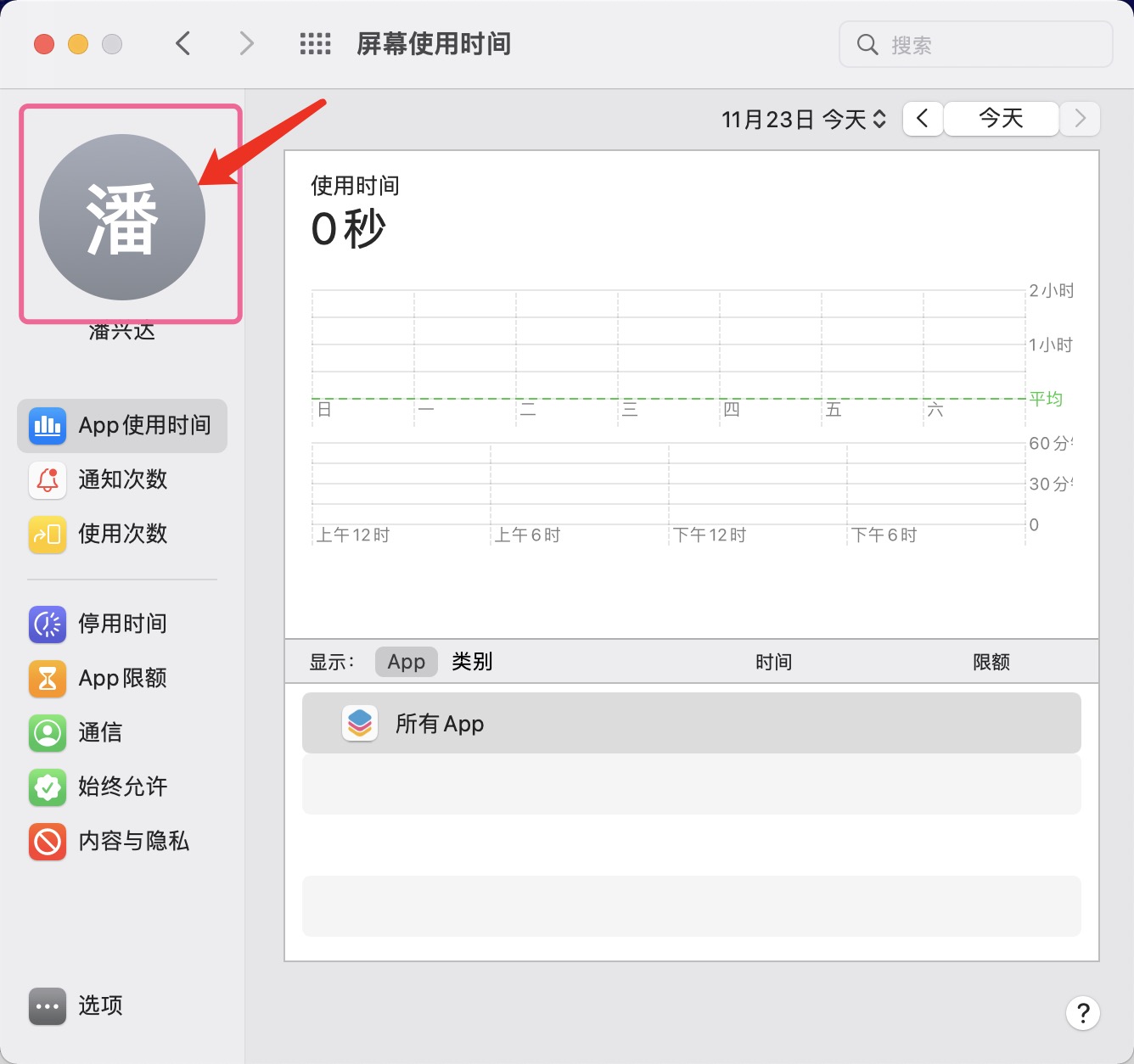
Task: Switch display to 类别 tab
Action: [x=472, y=662]
